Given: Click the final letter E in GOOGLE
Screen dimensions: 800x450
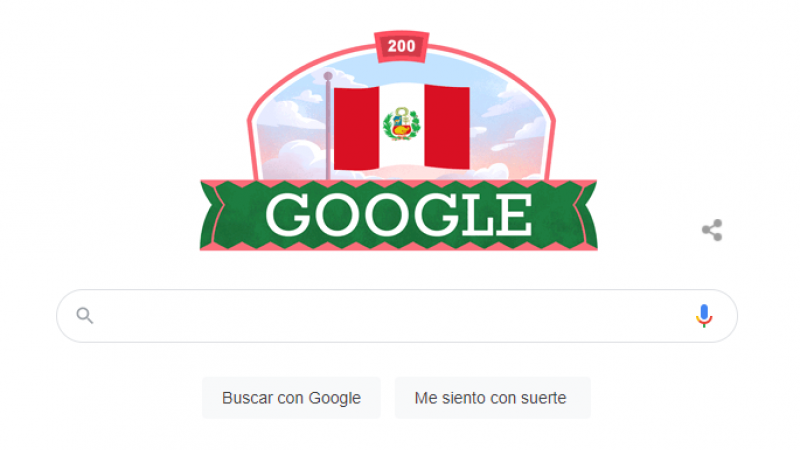Looking at the screenshot, I should tap(513, 215).
